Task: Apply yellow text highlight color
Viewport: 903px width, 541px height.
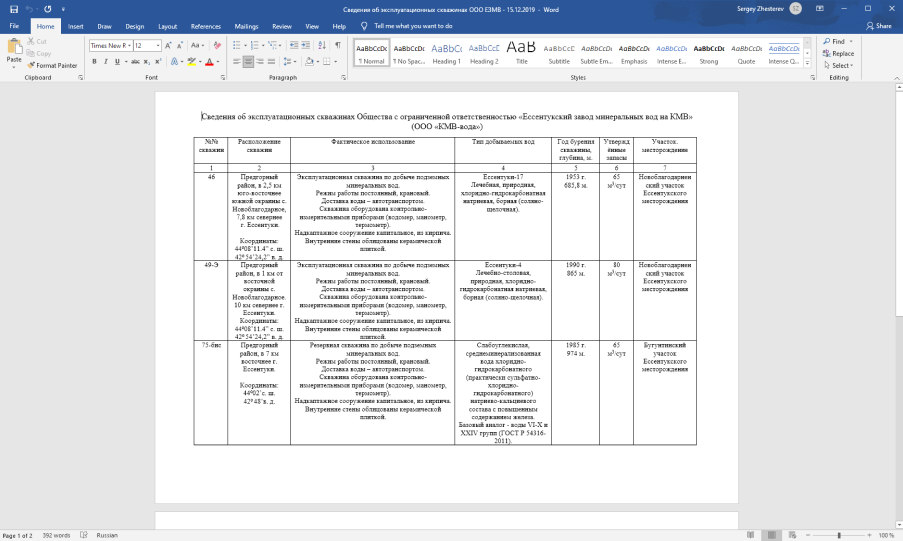Action: pyautogui.click(x=192, y=62)
